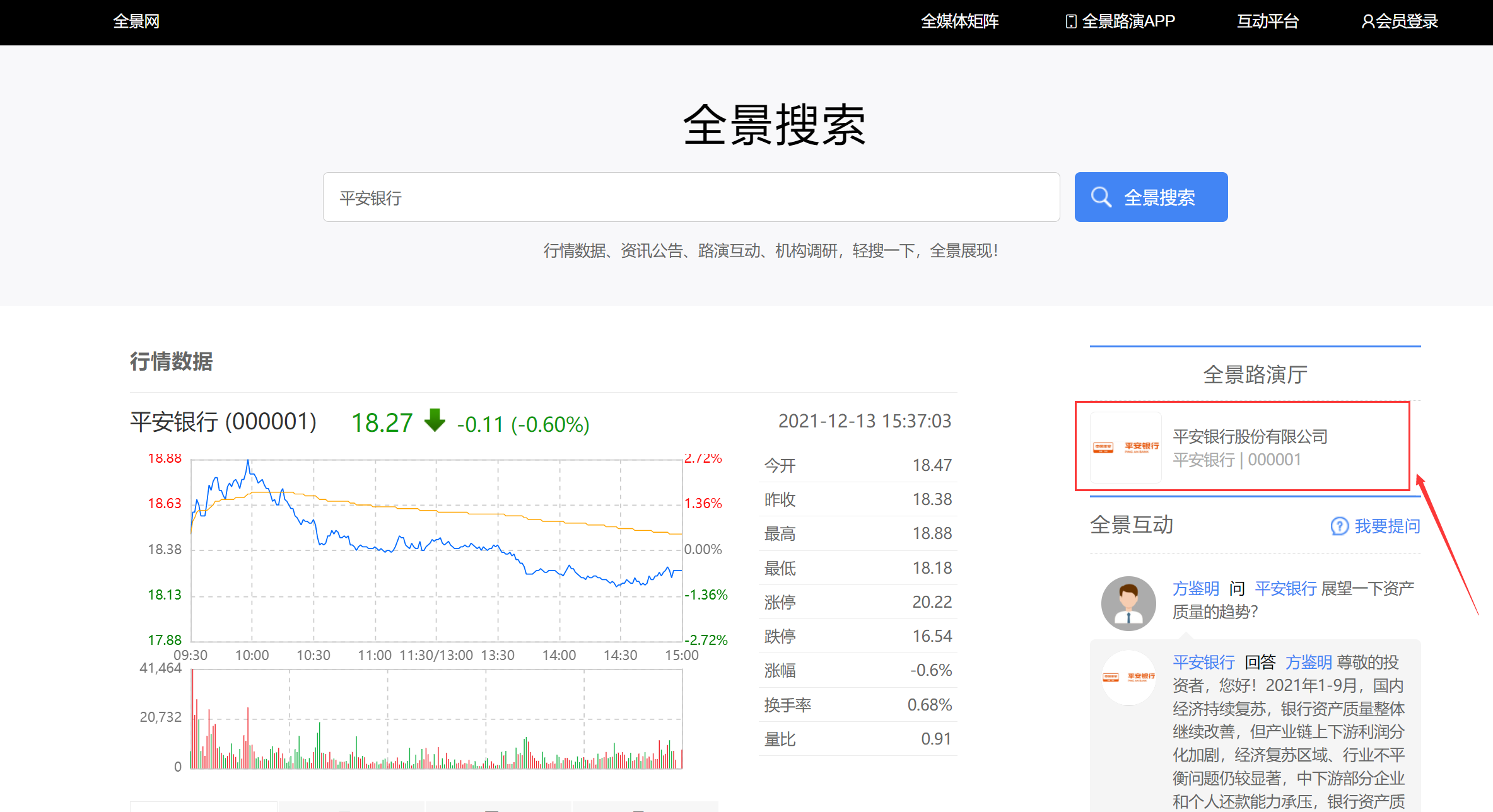Viewport: 1493px width, 812px height.
Task: Click the avatar of asker 方鉴明
Action: point(1128,603)
